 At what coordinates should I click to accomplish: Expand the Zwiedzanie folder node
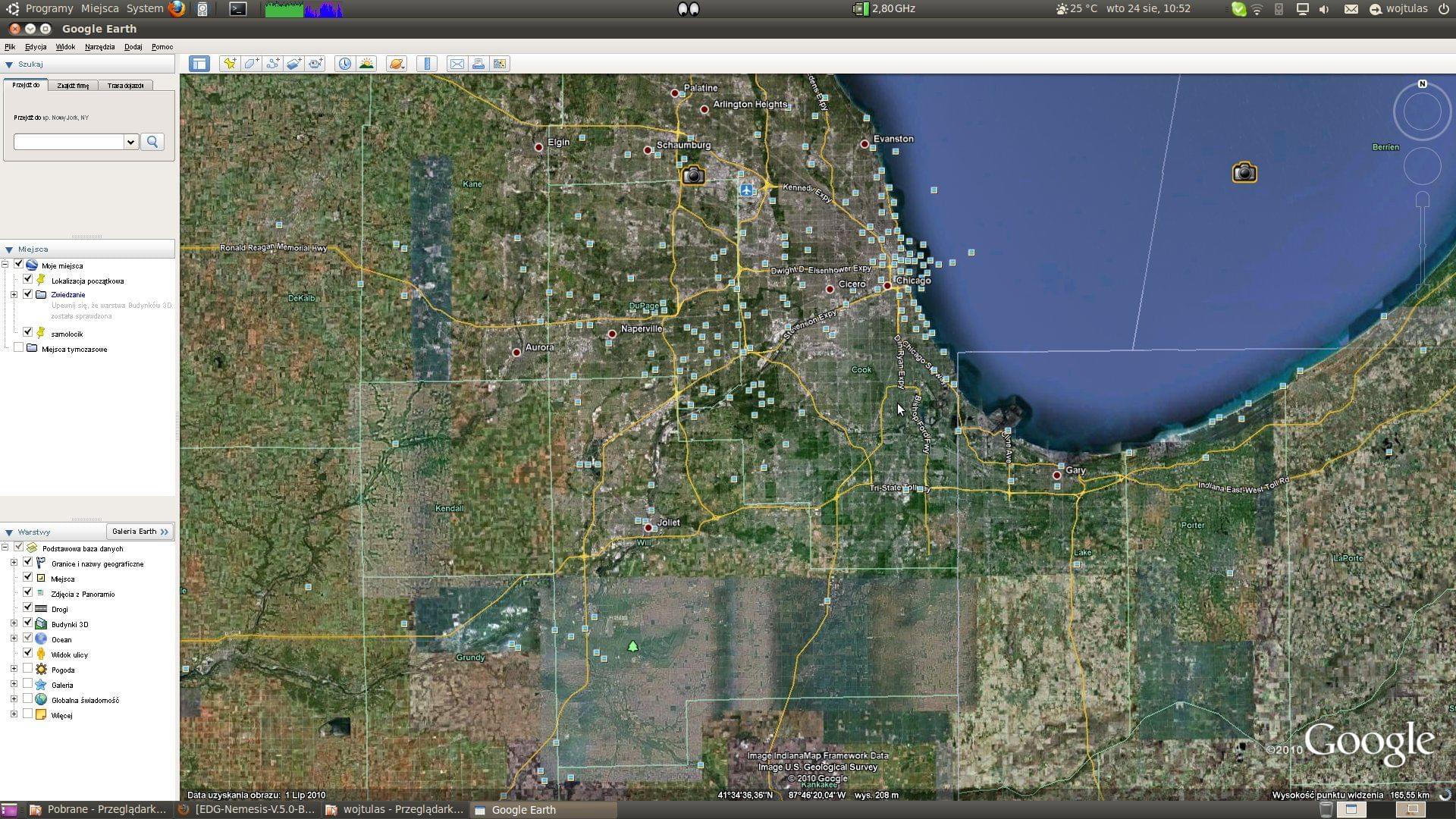(x=14, y=294)
